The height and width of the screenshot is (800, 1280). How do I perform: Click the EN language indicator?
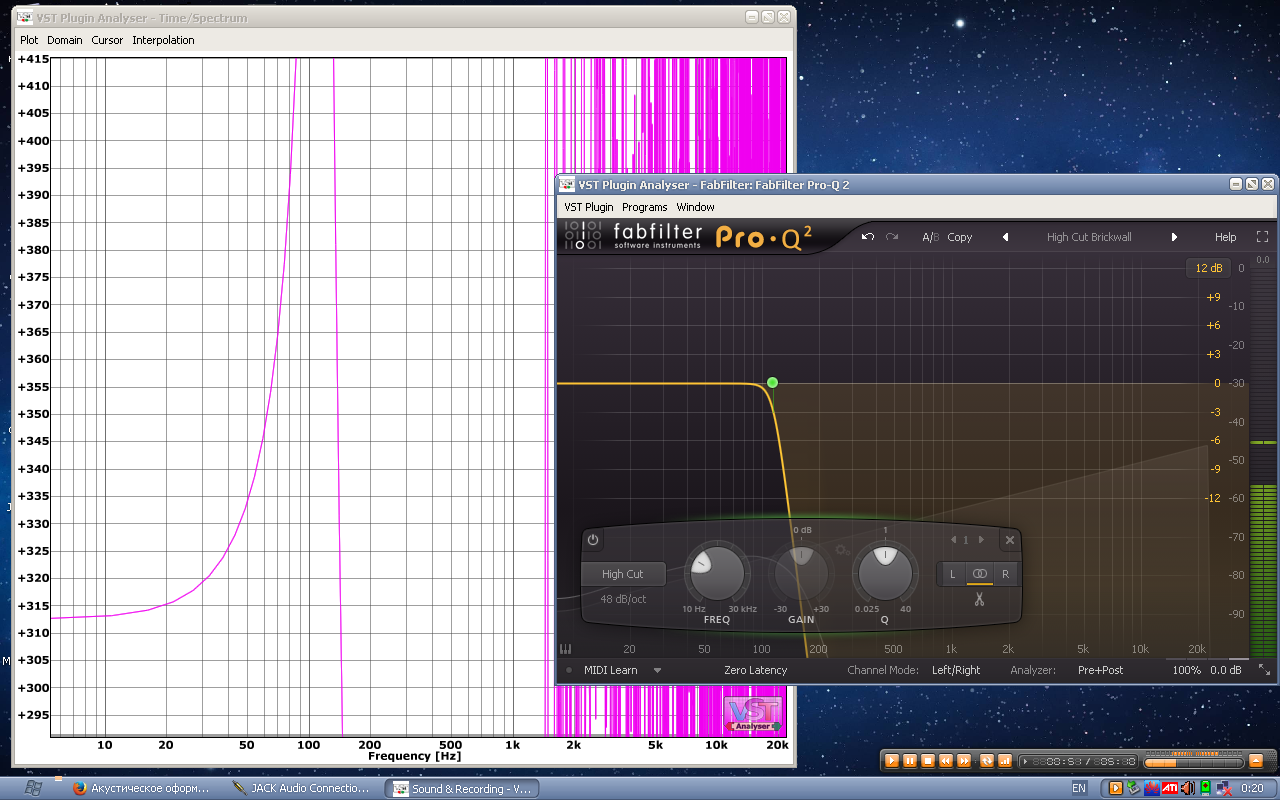click(1079, 788)
